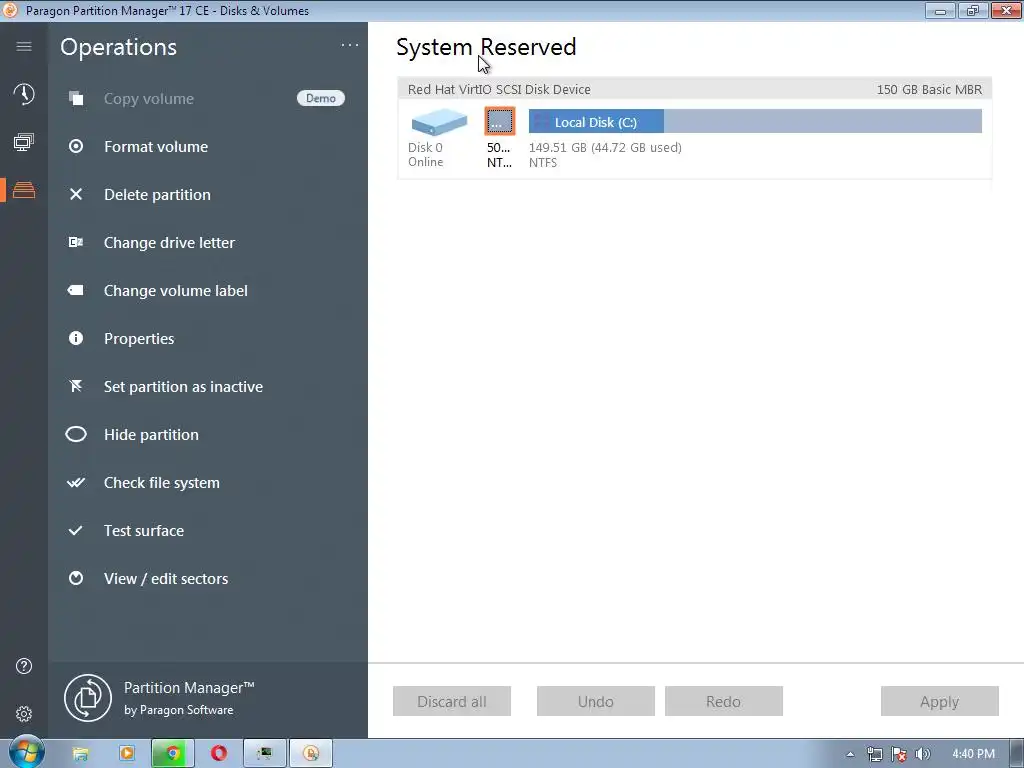The width and height of the screenshot is (1024, 768).
Task: Click the Paragon Partition Manager logo
Action: tap(88, 698)
